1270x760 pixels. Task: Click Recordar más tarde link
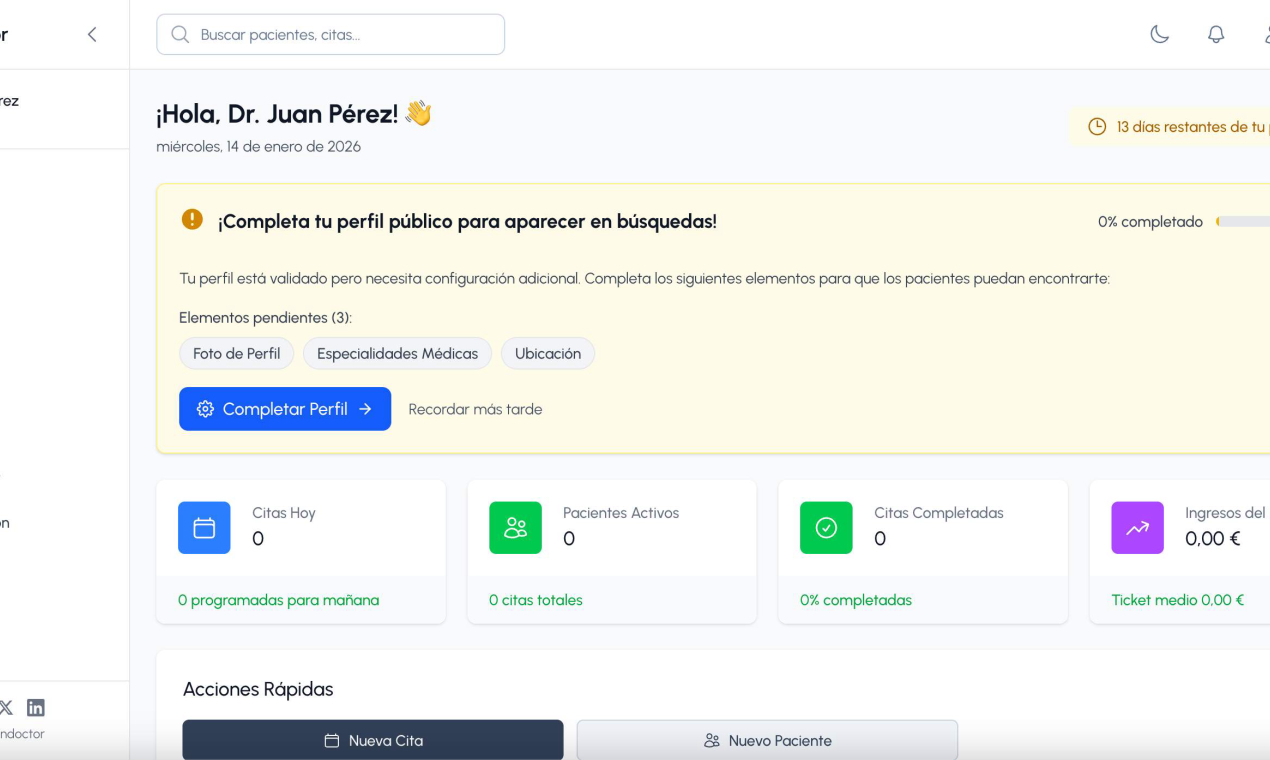point(475,409)
